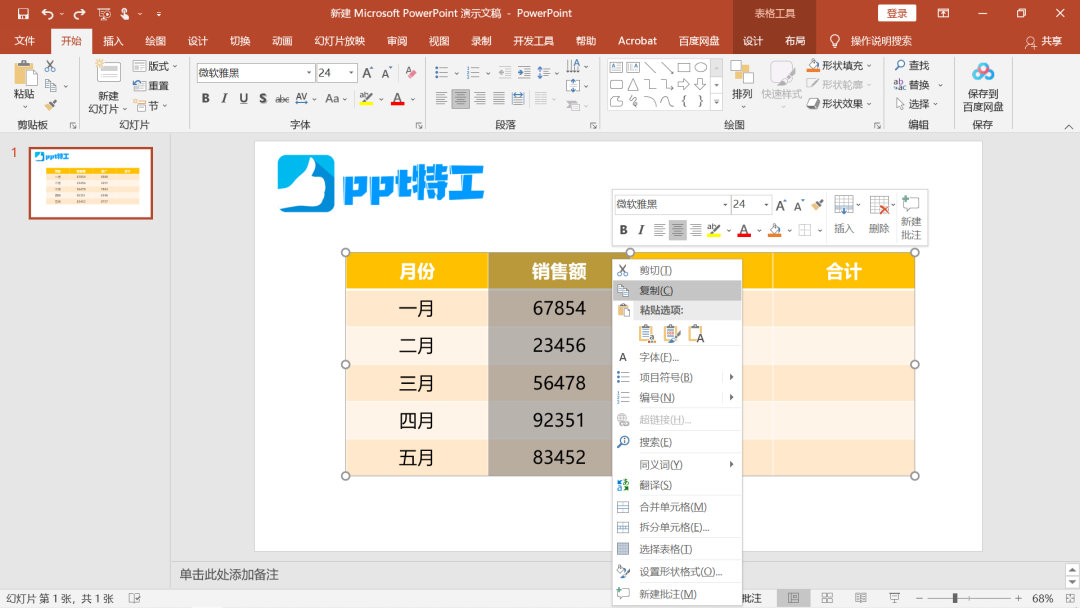The width and height of the screenshot is (1080, 608).
Task: Click 选择表格(T) in context menu
Action: pyautogui.click(x=677, y=549)
